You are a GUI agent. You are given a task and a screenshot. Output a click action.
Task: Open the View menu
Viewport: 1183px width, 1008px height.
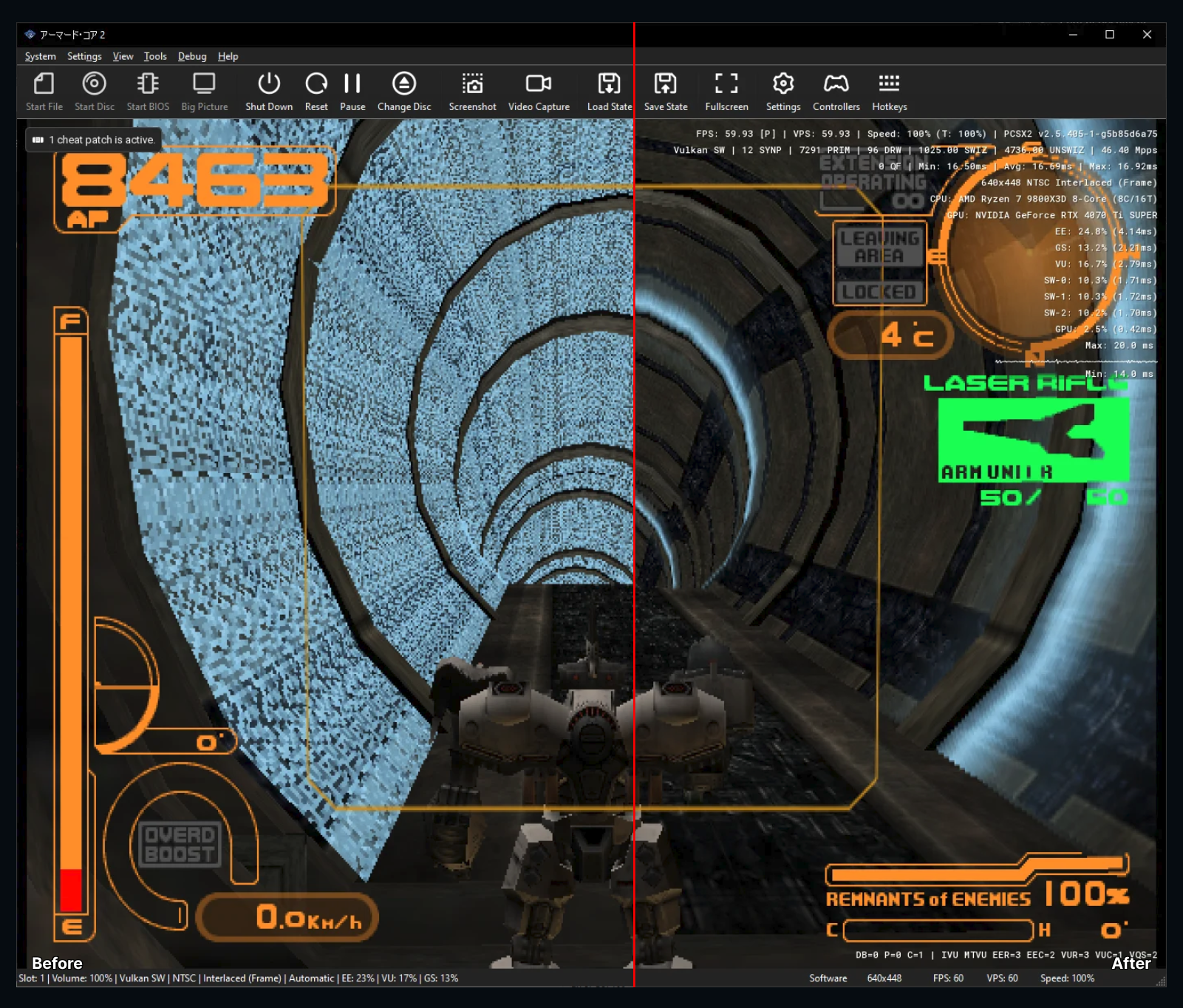[x=123, y=56]
